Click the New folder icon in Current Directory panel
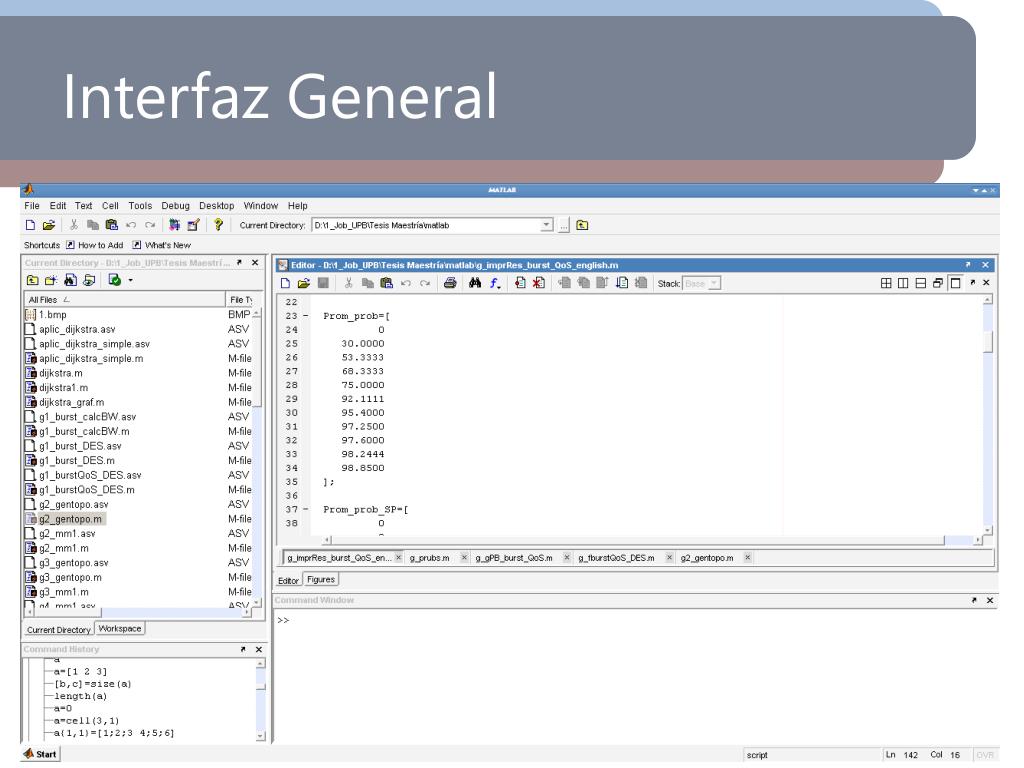 (x=51, y=280)
